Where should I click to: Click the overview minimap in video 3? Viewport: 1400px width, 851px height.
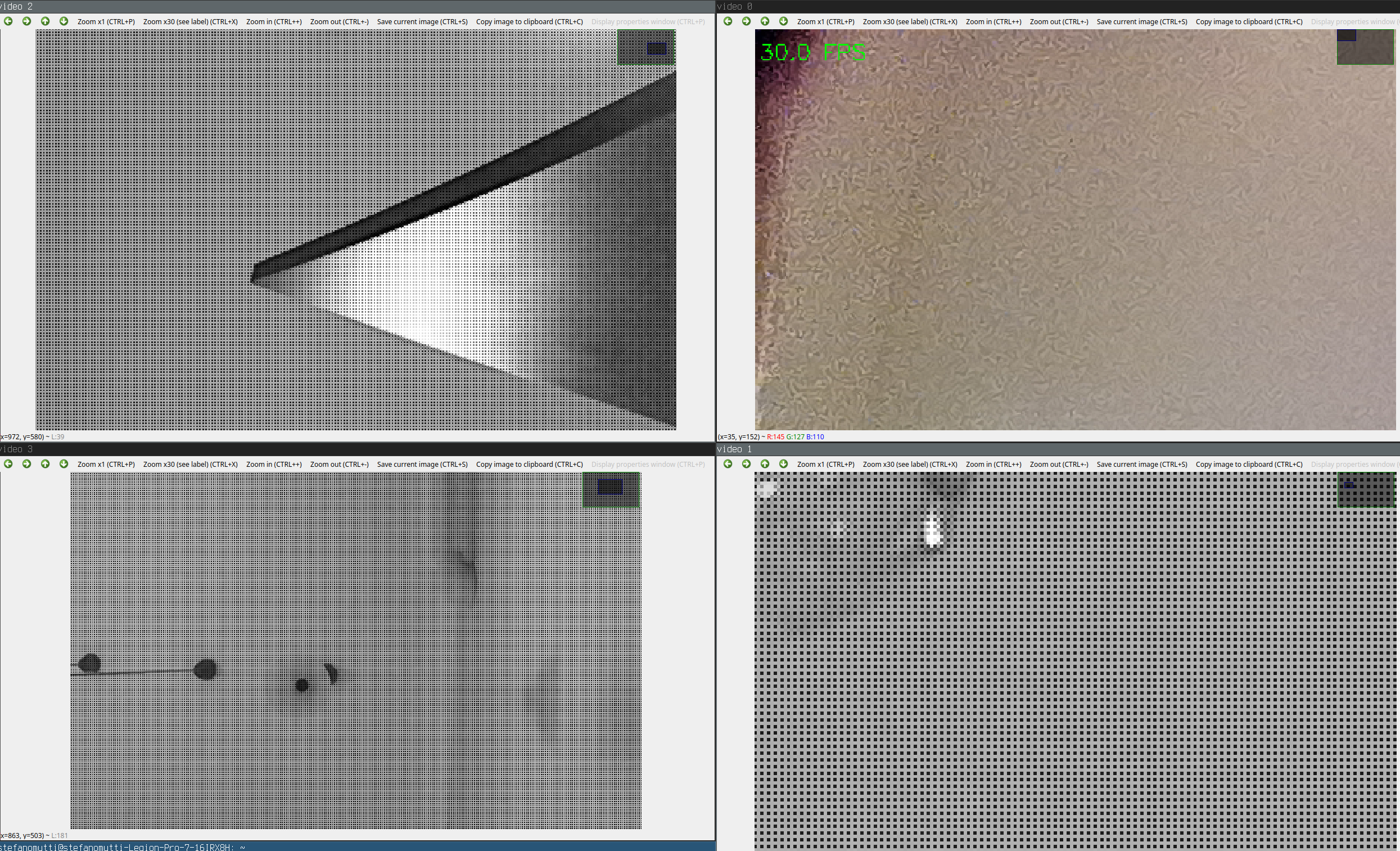click(611, 489)
